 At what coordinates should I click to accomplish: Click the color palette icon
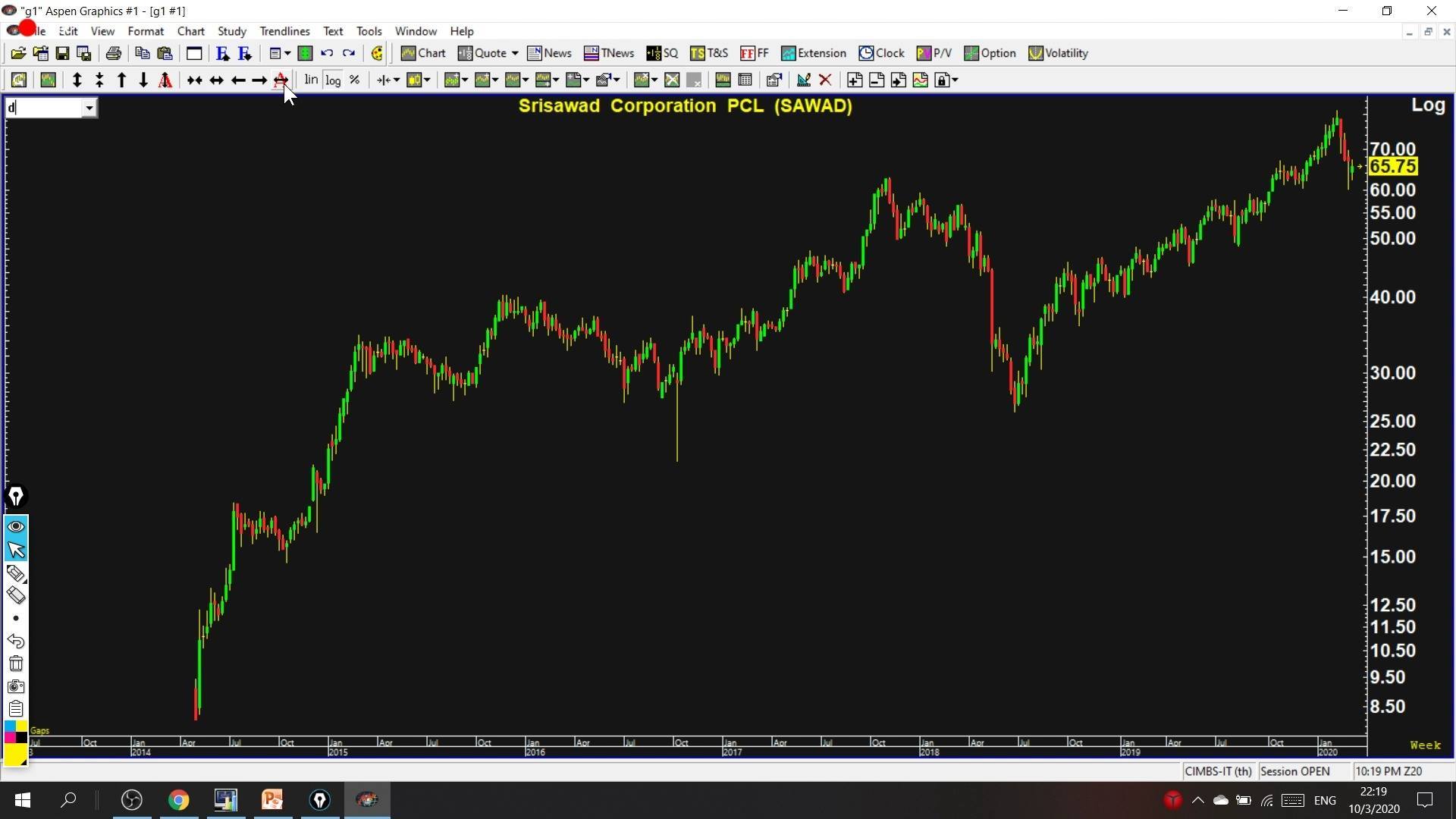tap(377, 54)
